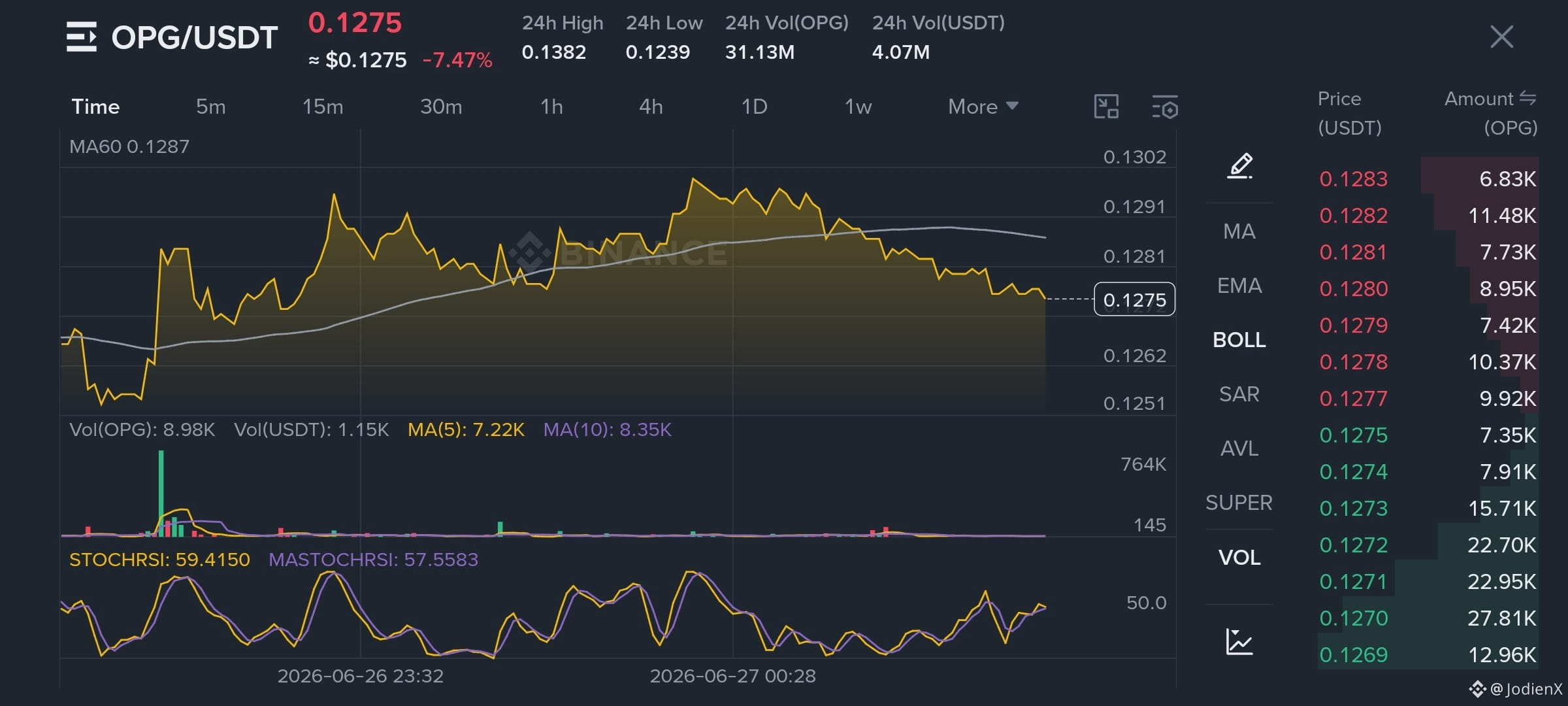
Task: Tap the tall green volume spike bar
Action: click(x=161, y=493)
